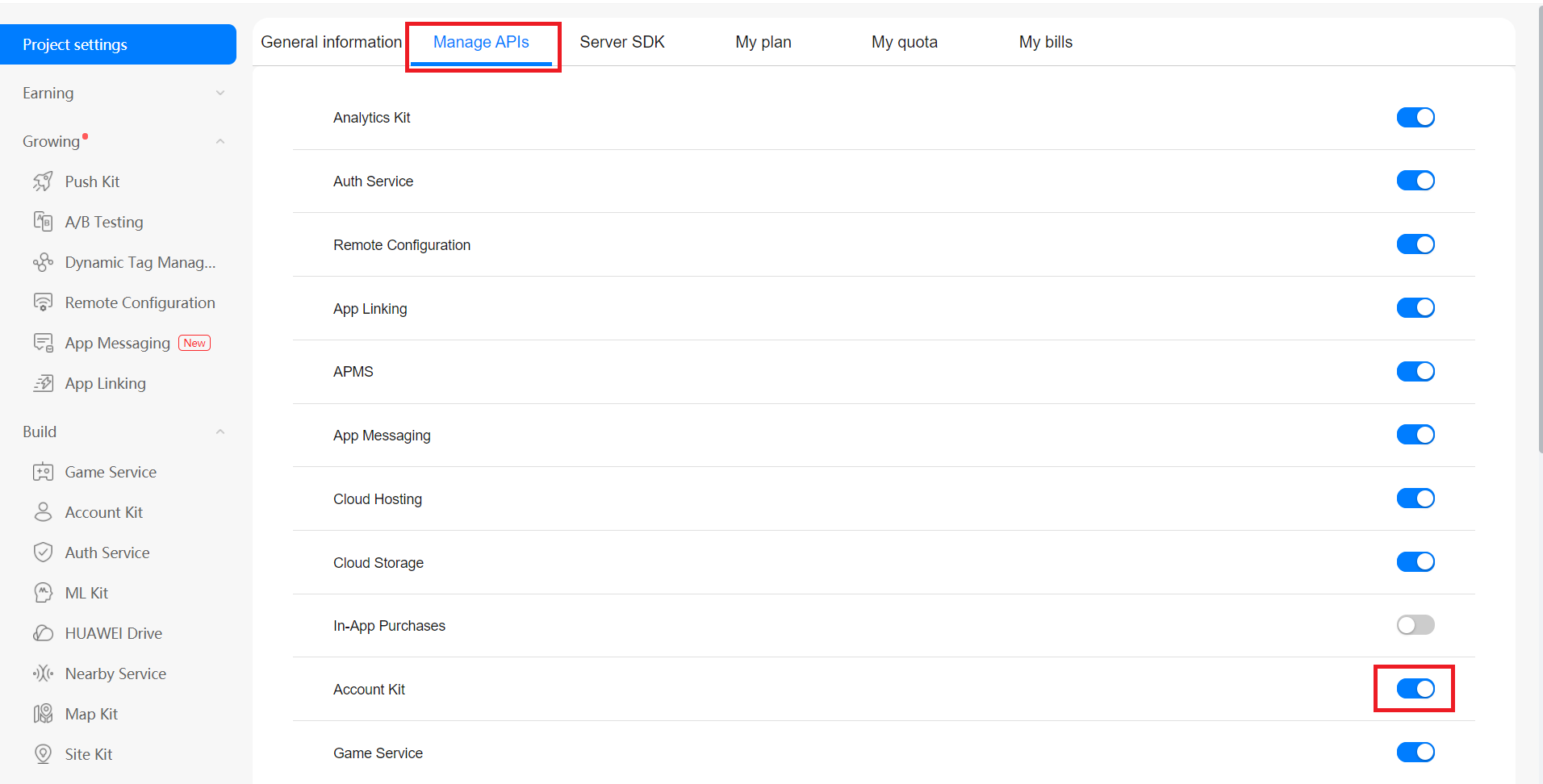
Task: Open App Messaging in the sidebar
Action: [118, 343]
